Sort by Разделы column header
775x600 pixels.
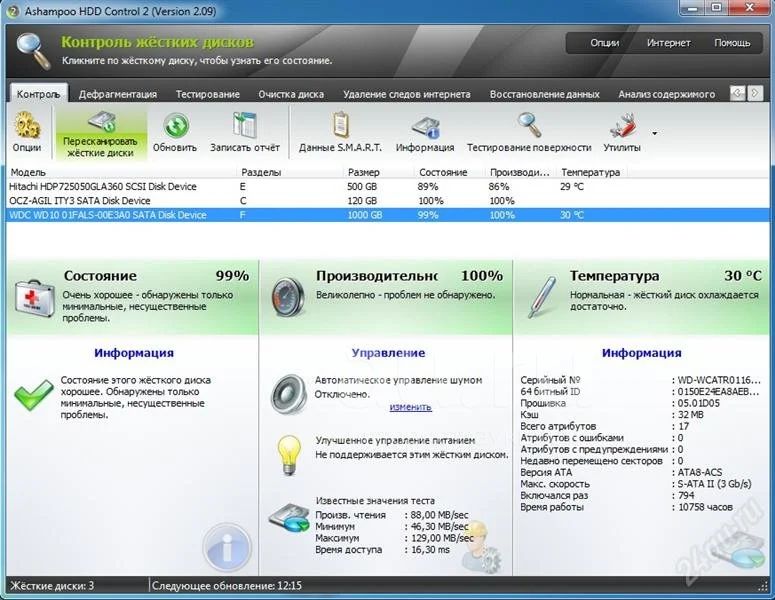[x=261, y=172]
